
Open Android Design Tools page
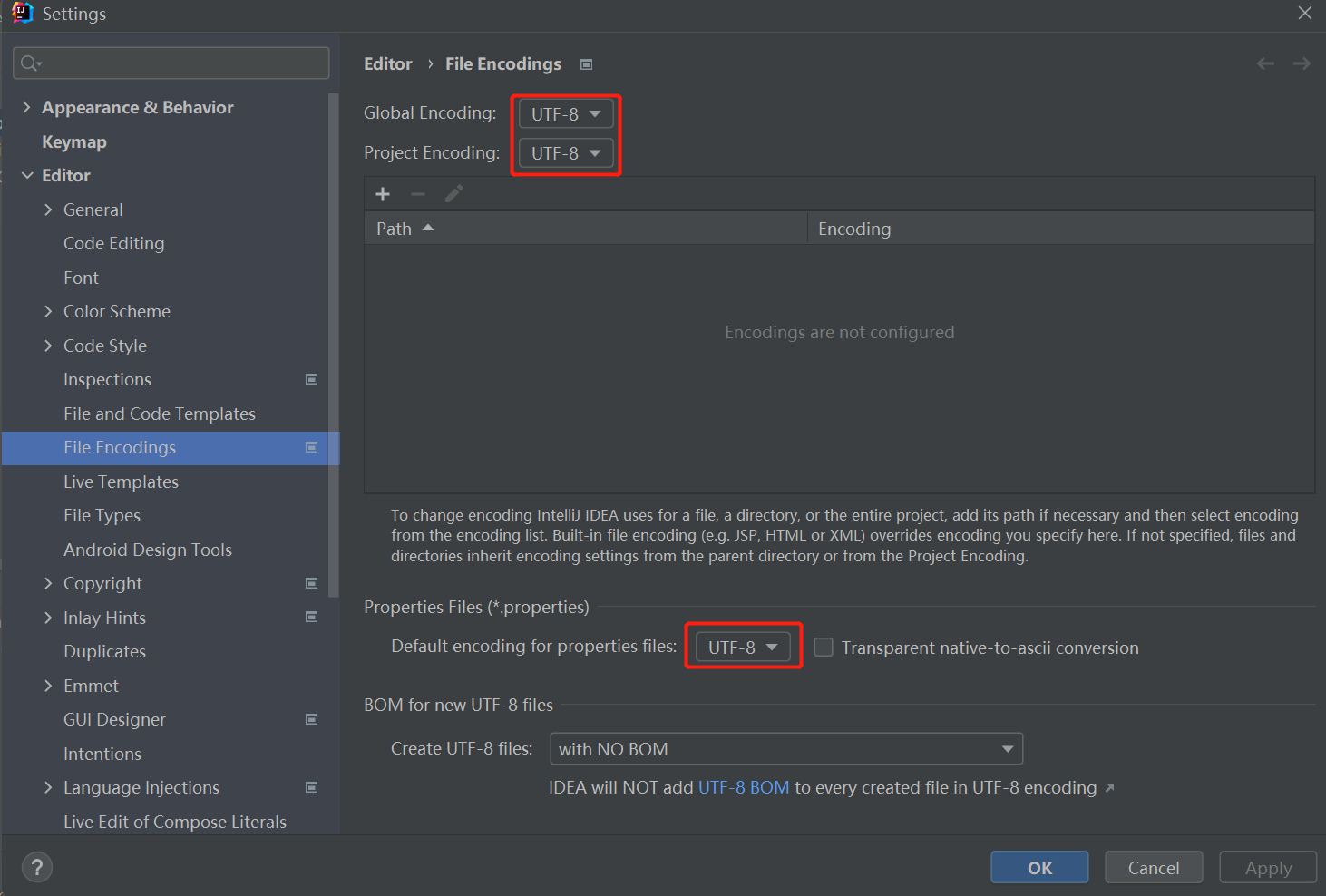(148, 550)
